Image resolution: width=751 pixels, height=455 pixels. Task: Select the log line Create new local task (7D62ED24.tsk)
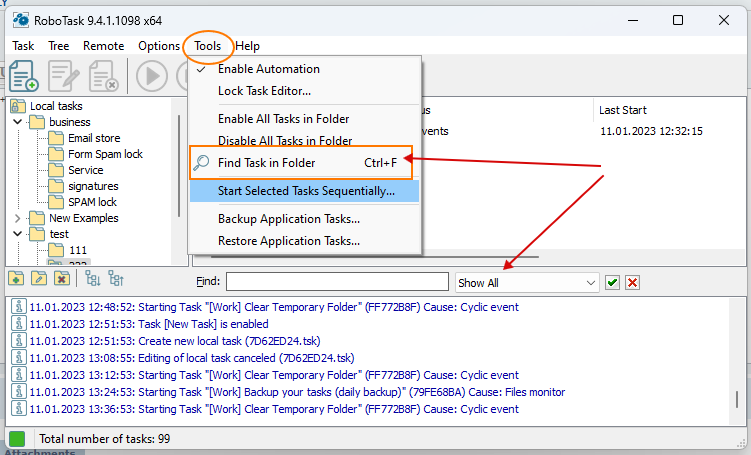(175, 341)
